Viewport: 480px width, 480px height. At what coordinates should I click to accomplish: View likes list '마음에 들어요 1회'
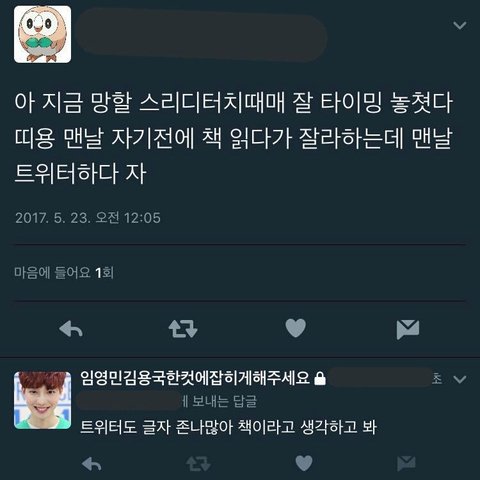pos(64,273)
